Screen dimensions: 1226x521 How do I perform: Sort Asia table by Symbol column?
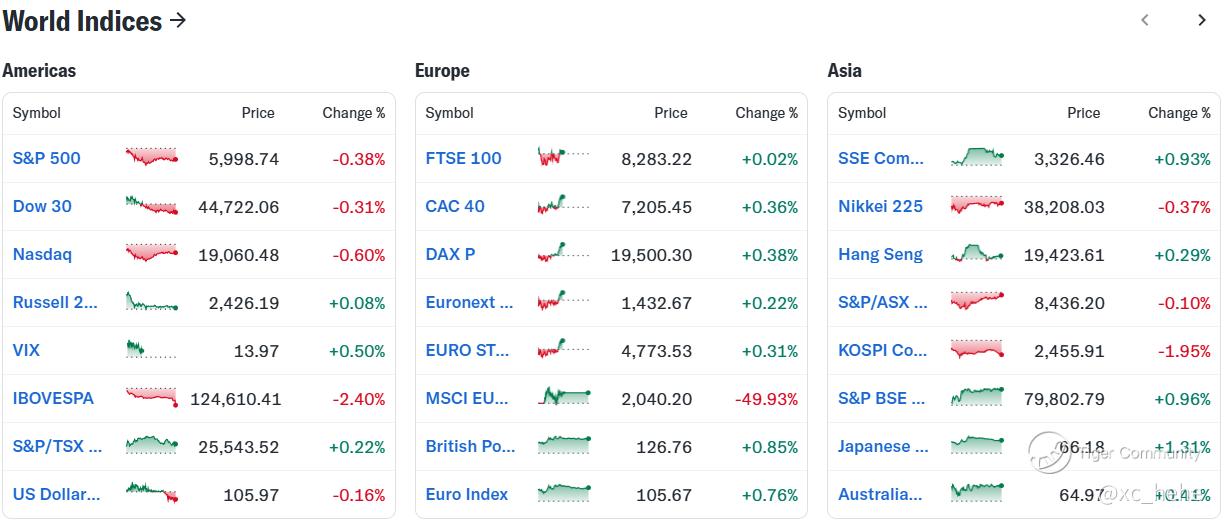point(862,113)
